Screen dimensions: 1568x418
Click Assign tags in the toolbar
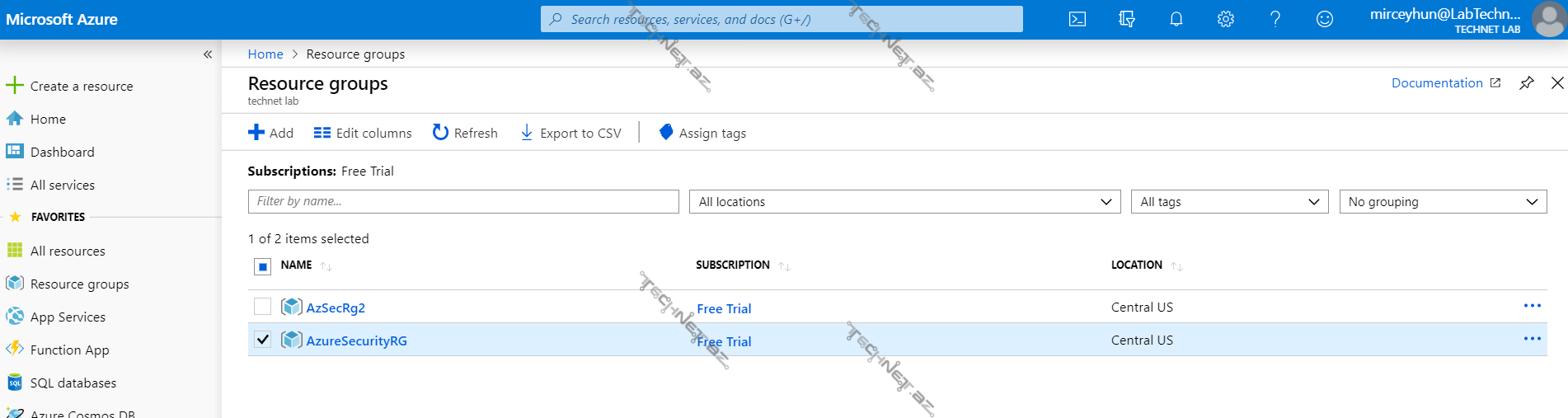click(x=702, y=133)
